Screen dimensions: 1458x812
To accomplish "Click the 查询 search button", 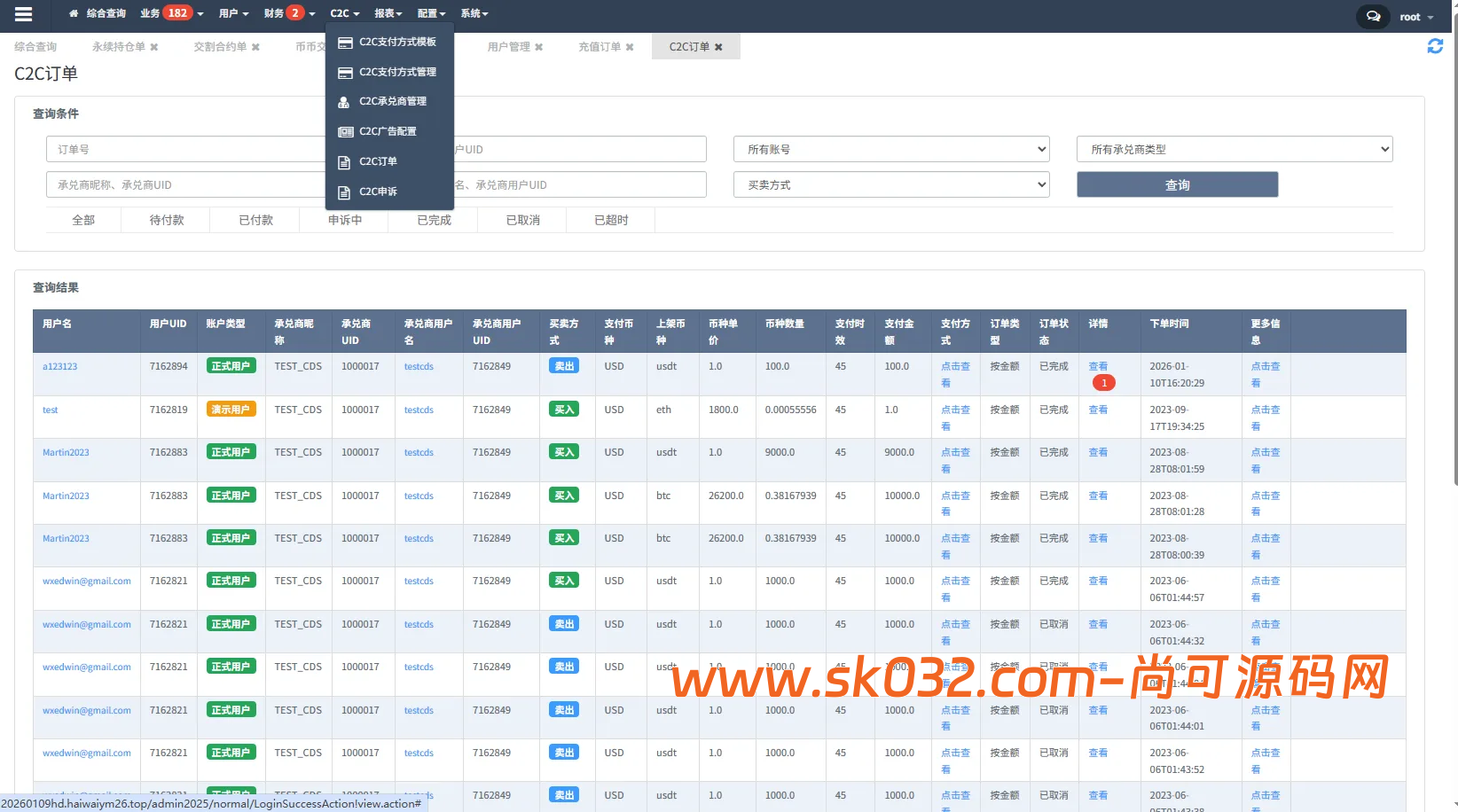I will click(1177, 184).
